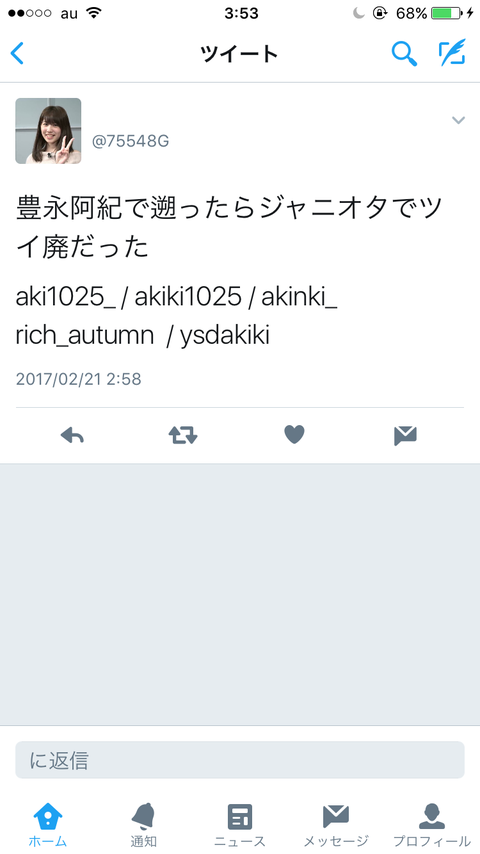Image resolution: width=480 pixels, height=854 pixels.
Task: Open the @75548G username handle
Action: tap(131, 141)
